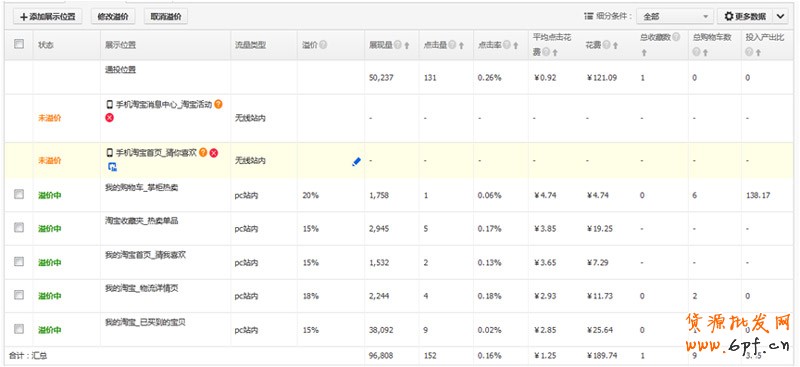Click the ¥189.74 total cost value
The width and height of the screenshot is (800, 367).
(601, 356)
